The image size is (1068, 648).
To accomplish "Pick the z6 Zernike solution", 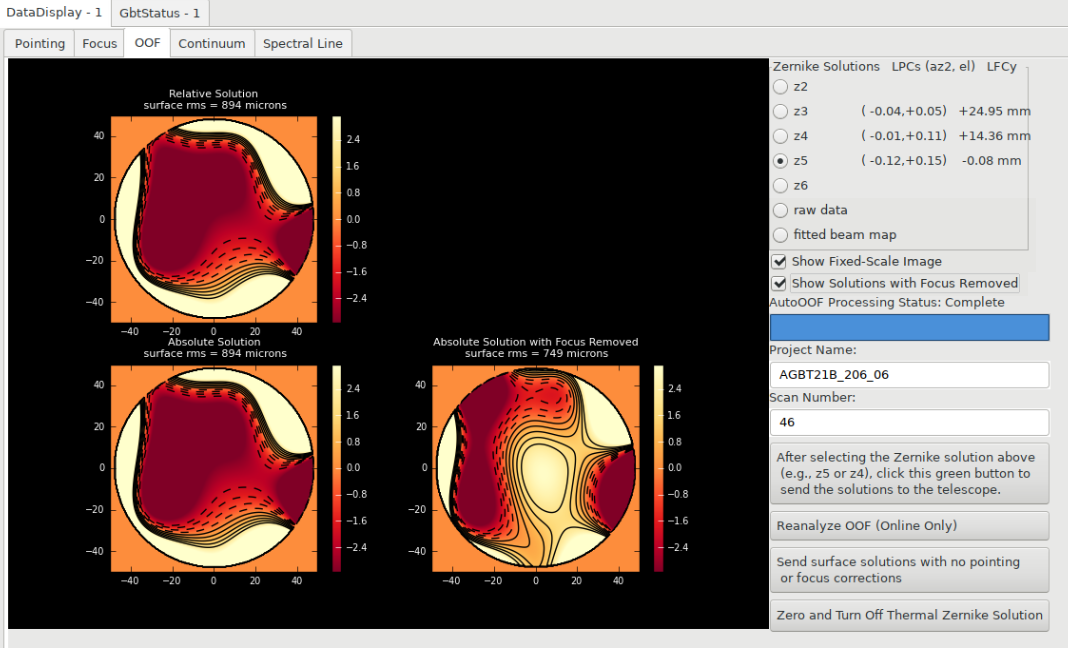I will click(781, 185).
